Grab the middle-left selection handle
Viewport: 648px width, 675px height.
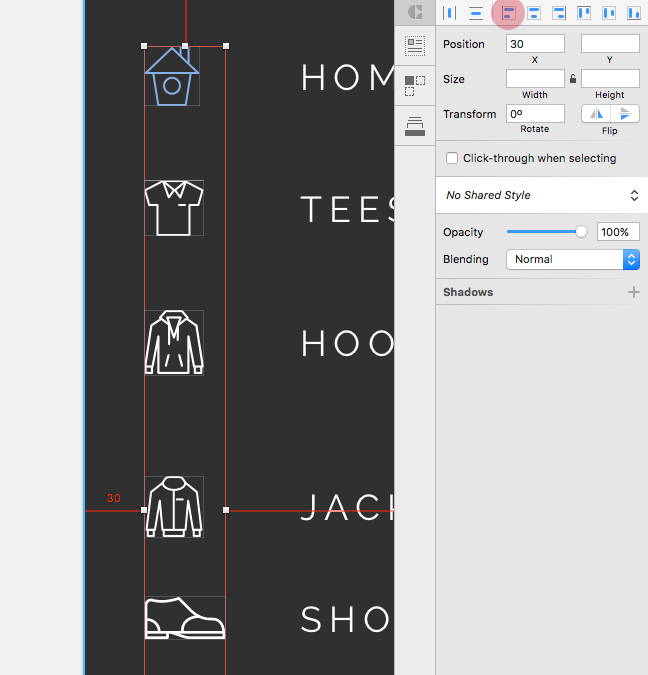pos(144,510)
